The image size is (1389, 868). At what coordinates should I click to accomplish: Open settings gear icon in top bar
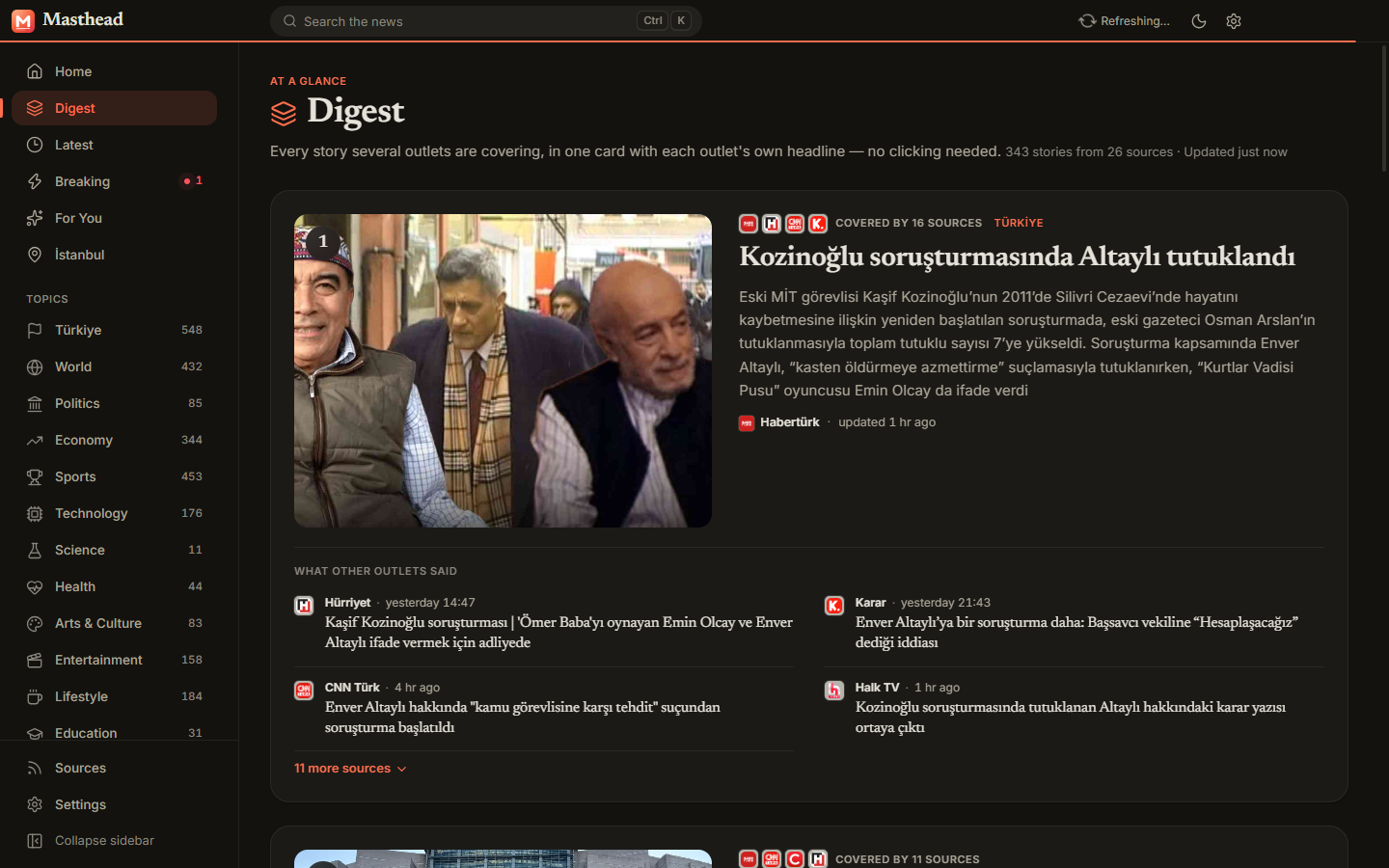point(1234,21)
